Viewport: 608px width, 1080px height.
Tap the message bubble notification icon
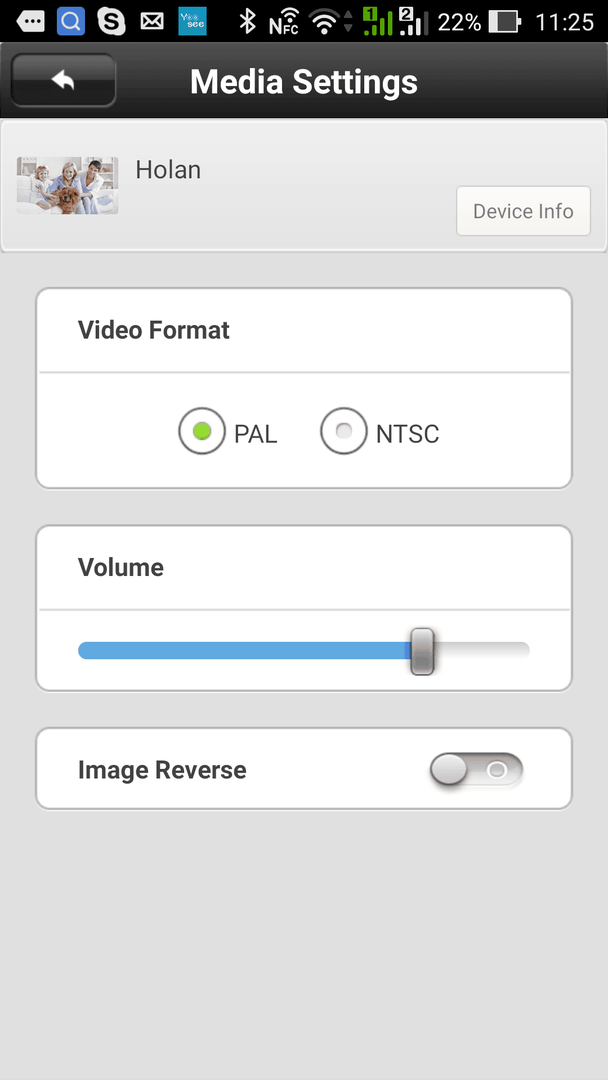tap(30, 22)
